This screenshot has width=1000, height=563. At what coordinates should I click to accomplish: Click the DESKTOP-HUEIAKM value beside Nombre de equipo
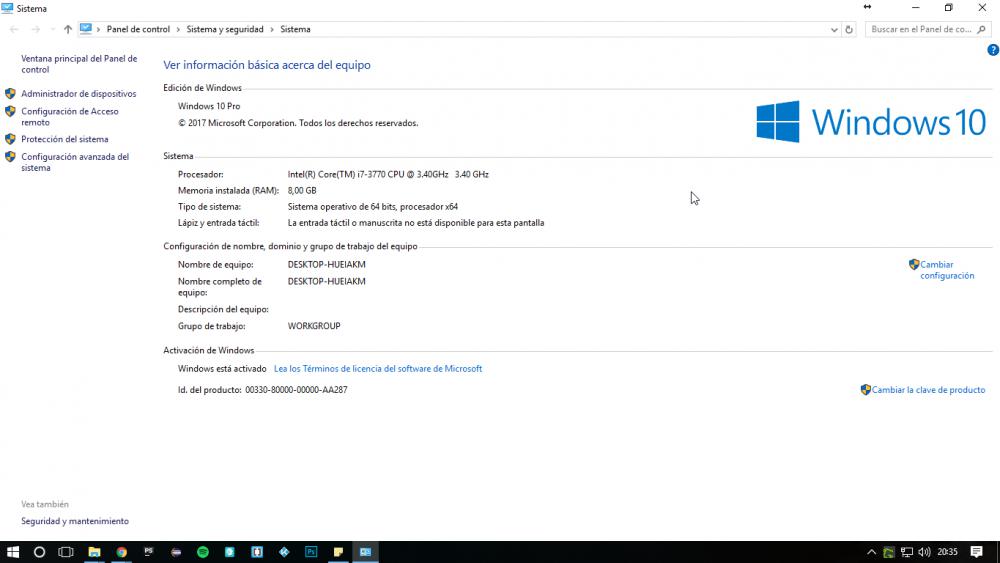[x=327, y=264]
